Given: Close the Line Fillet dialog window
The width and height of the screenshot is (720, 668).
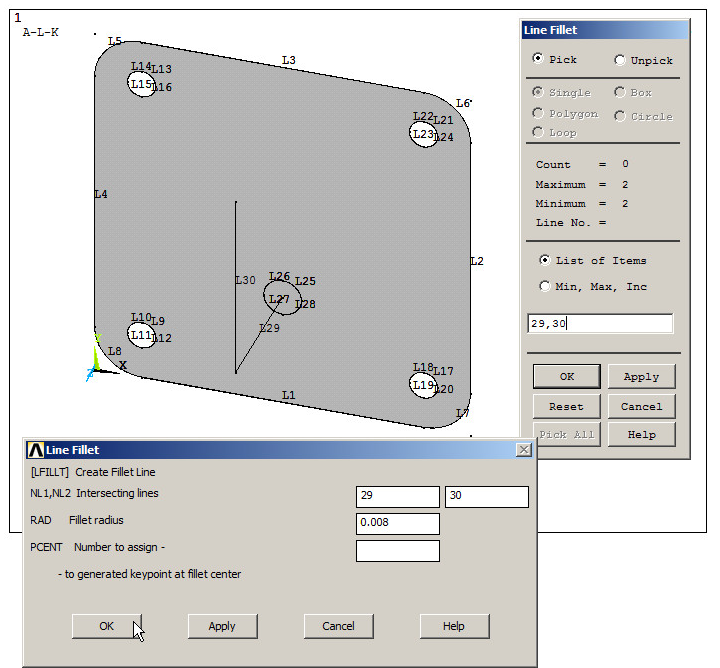Looking at the screenshot, I should pyautogui.click(x=523, y=450).
